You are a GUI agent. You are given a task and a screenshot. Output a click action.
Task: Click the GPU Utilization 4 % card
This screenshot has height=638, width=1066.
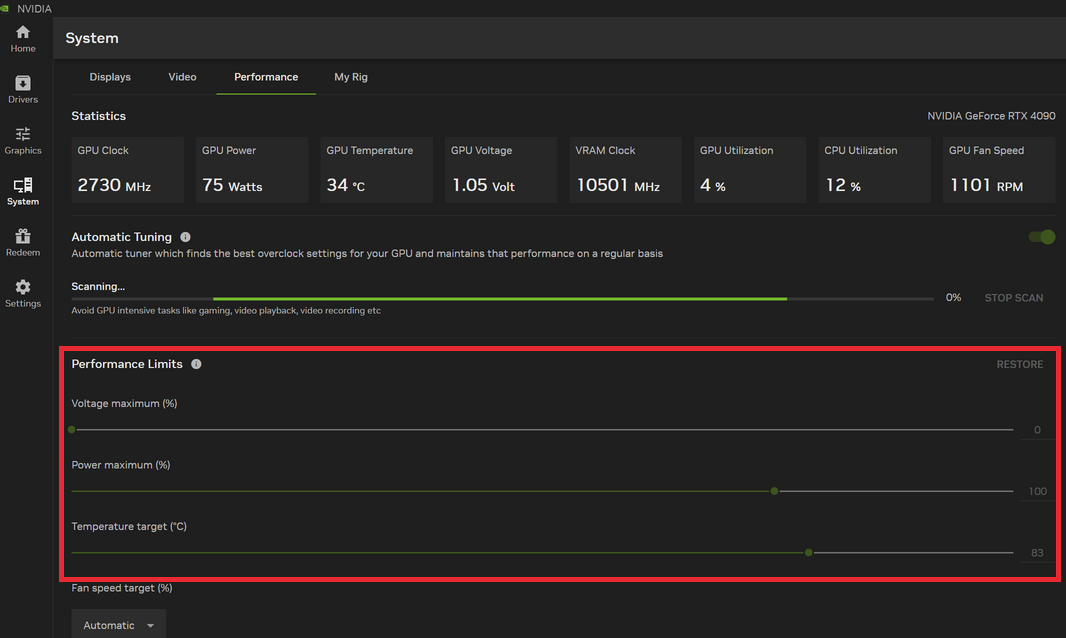[x=750, y=170]
